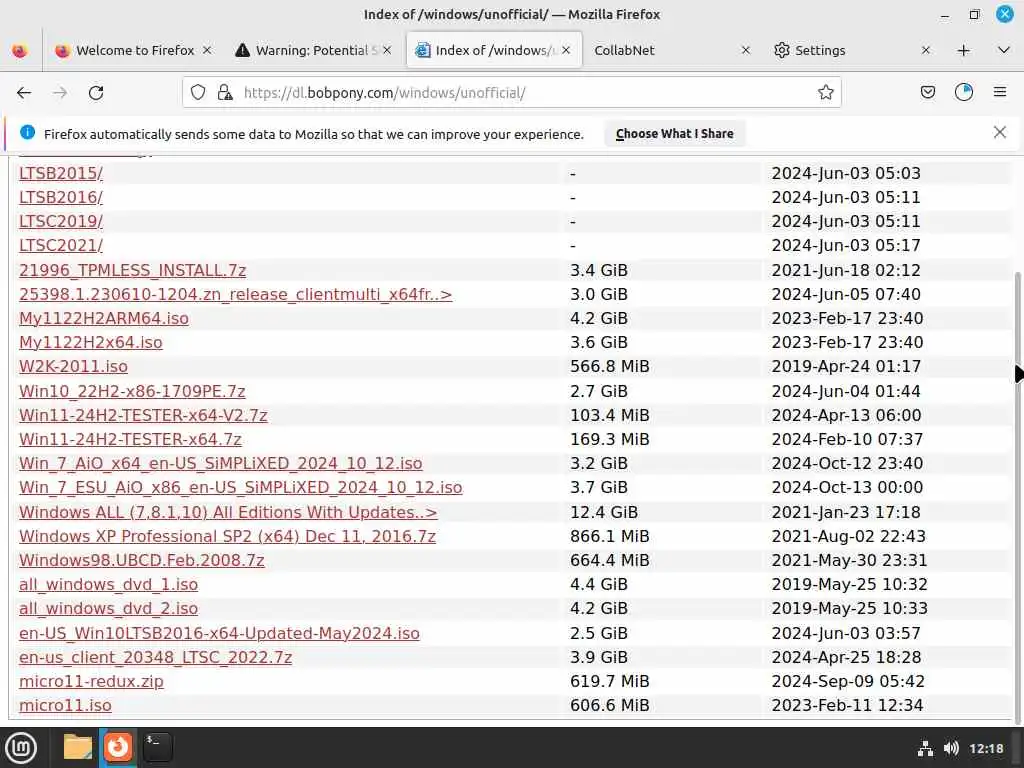1024x768 pixels.
Task: View site security padlock information
Action: point(225,93)
